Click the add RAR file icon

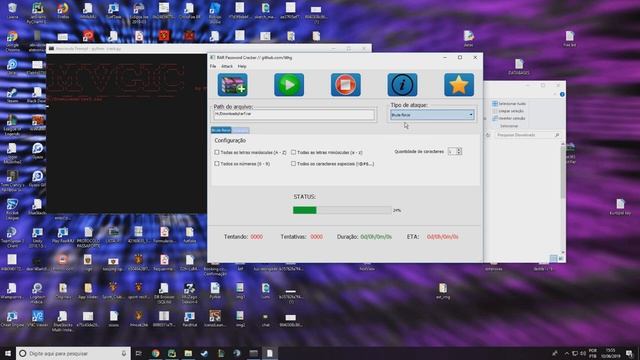[x=233, y=85]
